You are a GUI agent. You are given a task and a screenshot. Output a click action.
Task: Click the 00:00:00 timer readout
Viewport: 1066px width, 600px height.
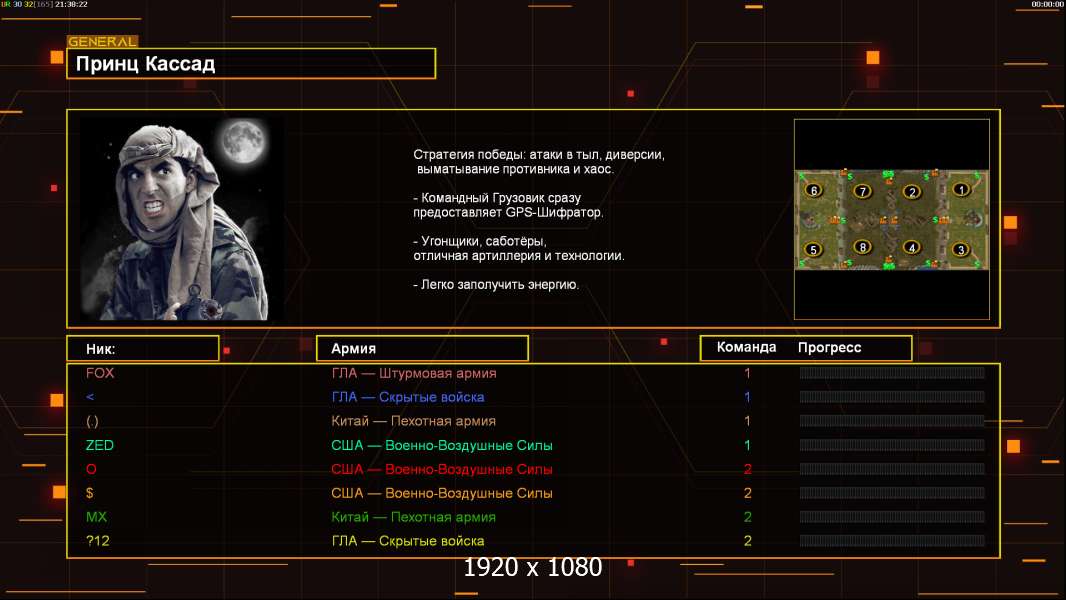(1047, 4)
